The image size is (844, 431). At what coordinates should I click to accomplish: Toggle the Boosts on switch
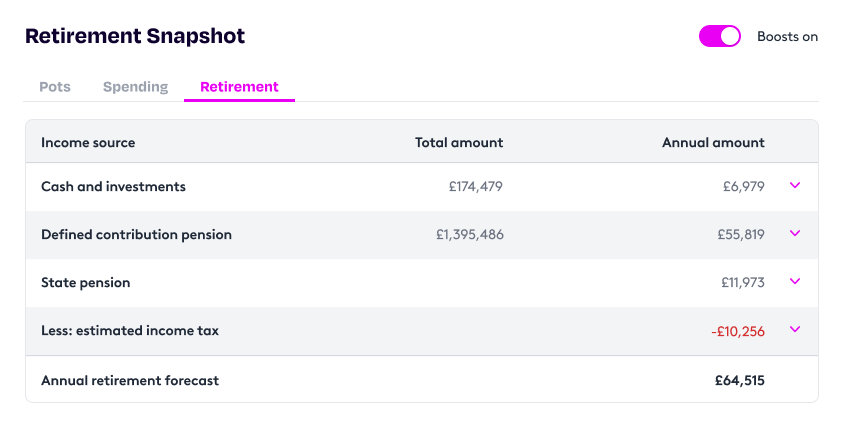(719, 36)
